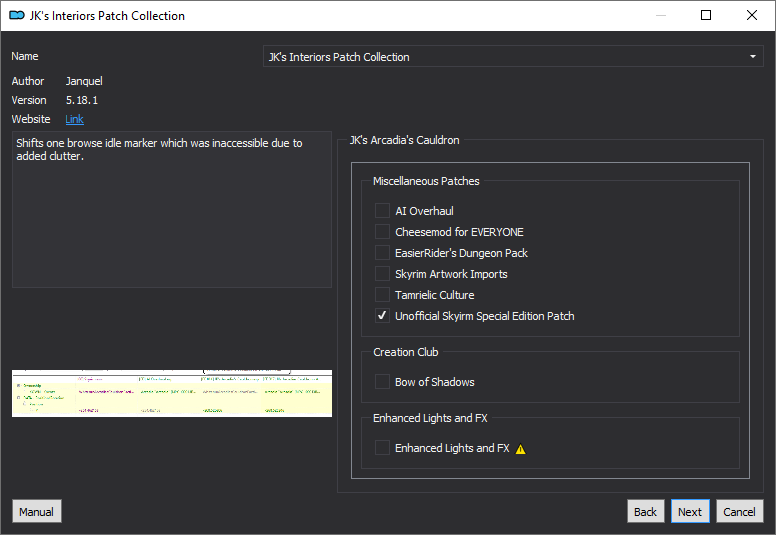Tick the Cheesemod for EVERYONE checkbox
Image resolution: width=776 pixels, height=535 pixels.
(382, 232)
